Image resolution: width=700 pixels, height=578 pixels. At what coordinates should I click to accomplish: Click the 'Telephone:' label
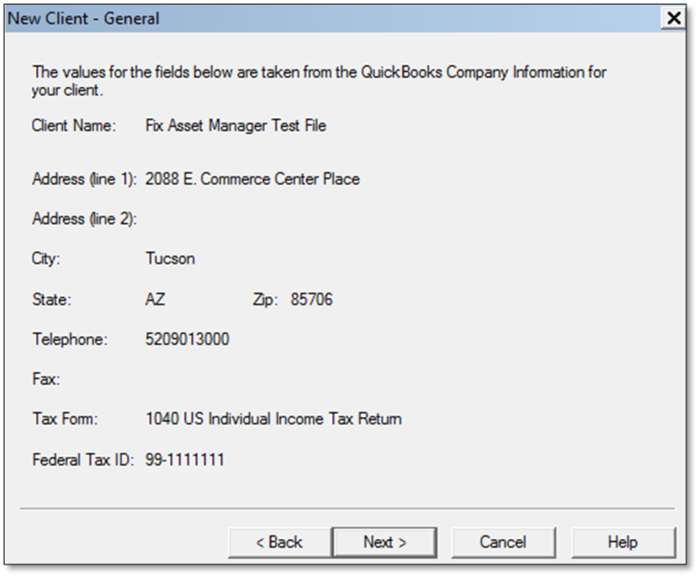[x=70, y=339]
